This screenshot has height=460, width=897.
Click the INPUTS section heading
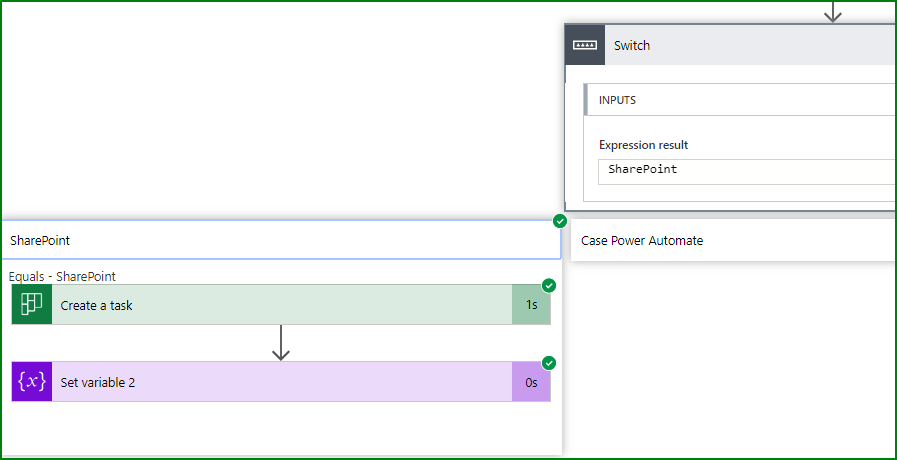(x=617, y=100)
